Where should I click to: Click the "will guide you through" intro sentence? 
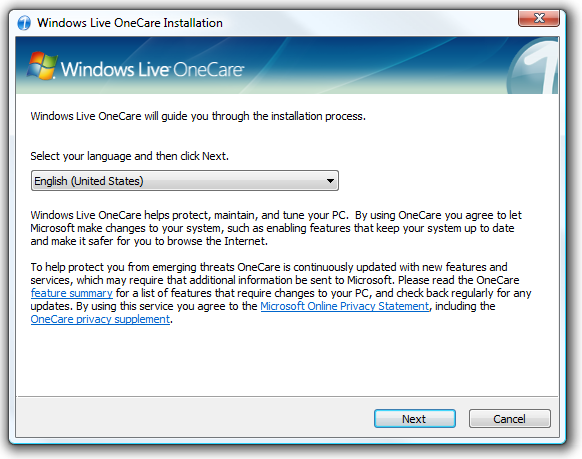point(198,116)
